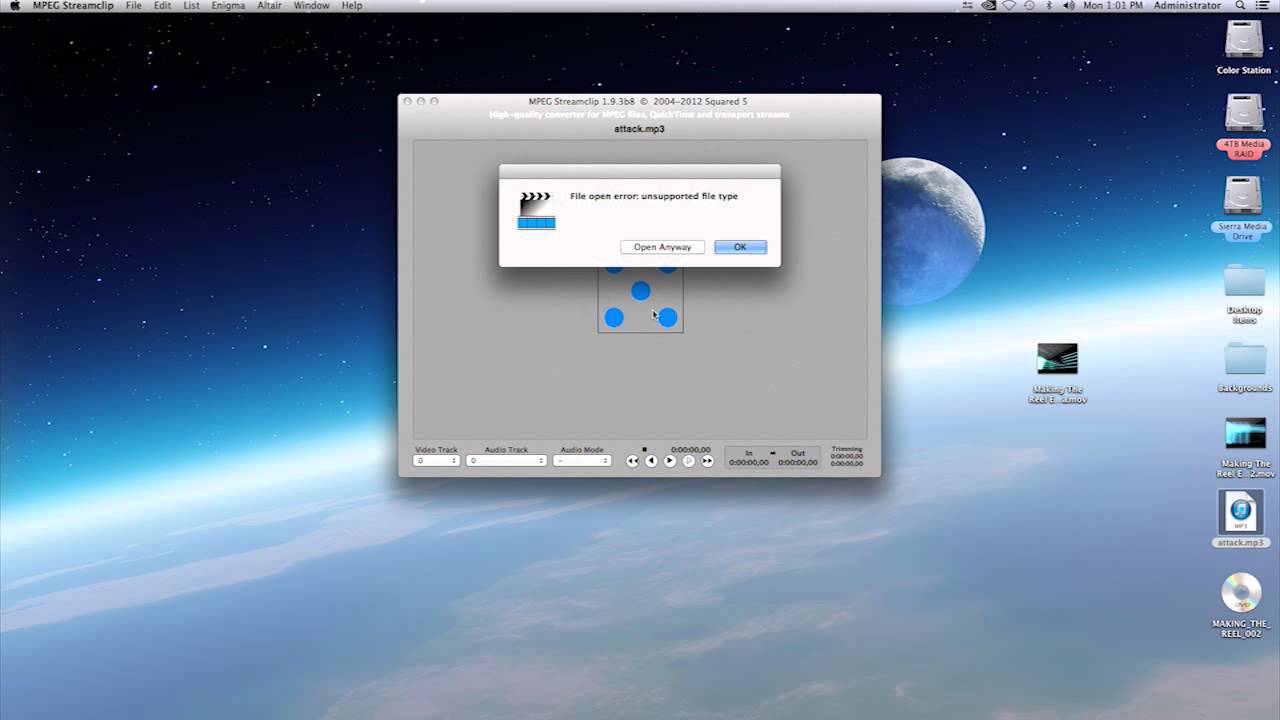Click the Administrator user menu

click(1187, 6)
